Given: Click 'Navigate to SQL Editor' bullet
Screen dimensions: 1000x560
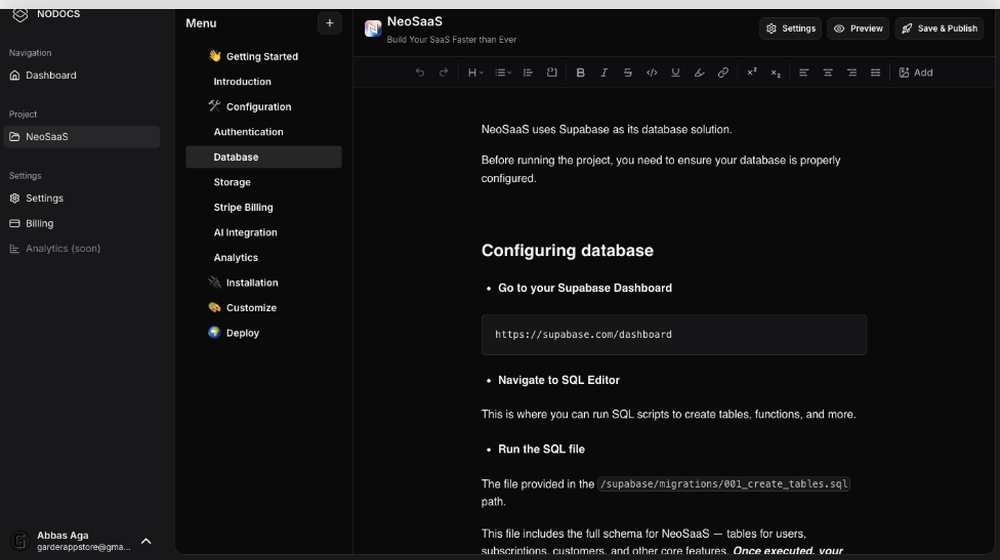Looking at the screenshot, I should [559, 380].
